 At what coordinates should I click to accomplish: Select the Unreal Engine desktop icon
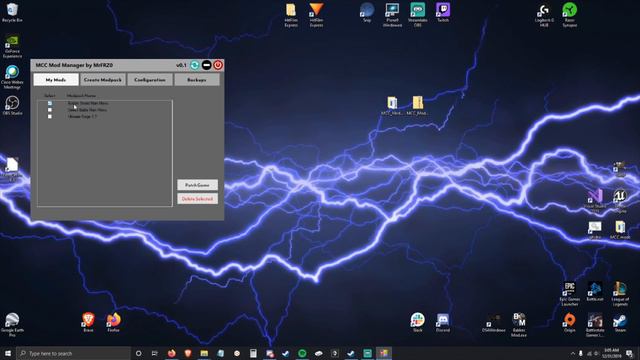(x=620, y=201)
